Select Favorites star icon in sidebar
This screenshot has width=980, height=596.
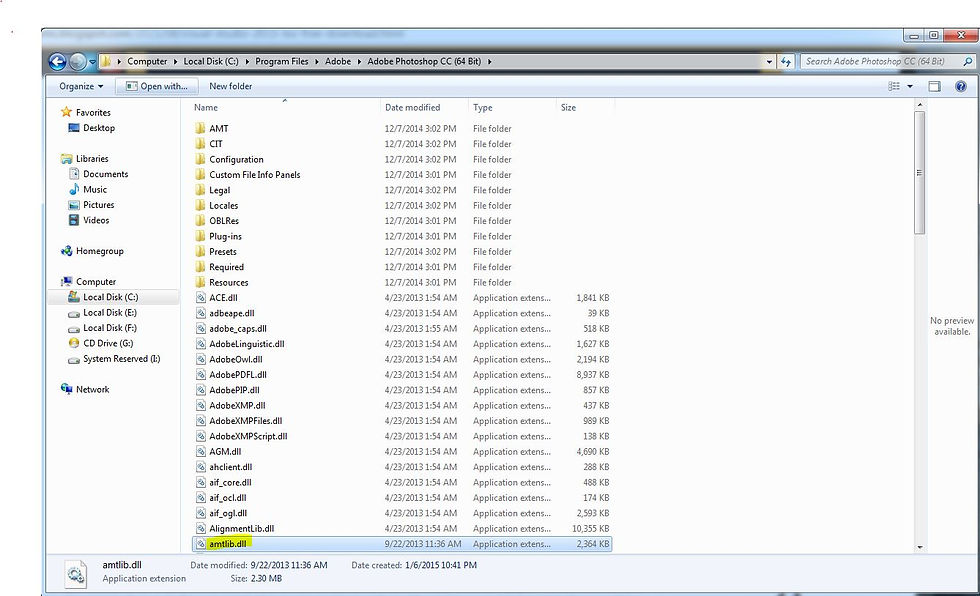point(66,112)
